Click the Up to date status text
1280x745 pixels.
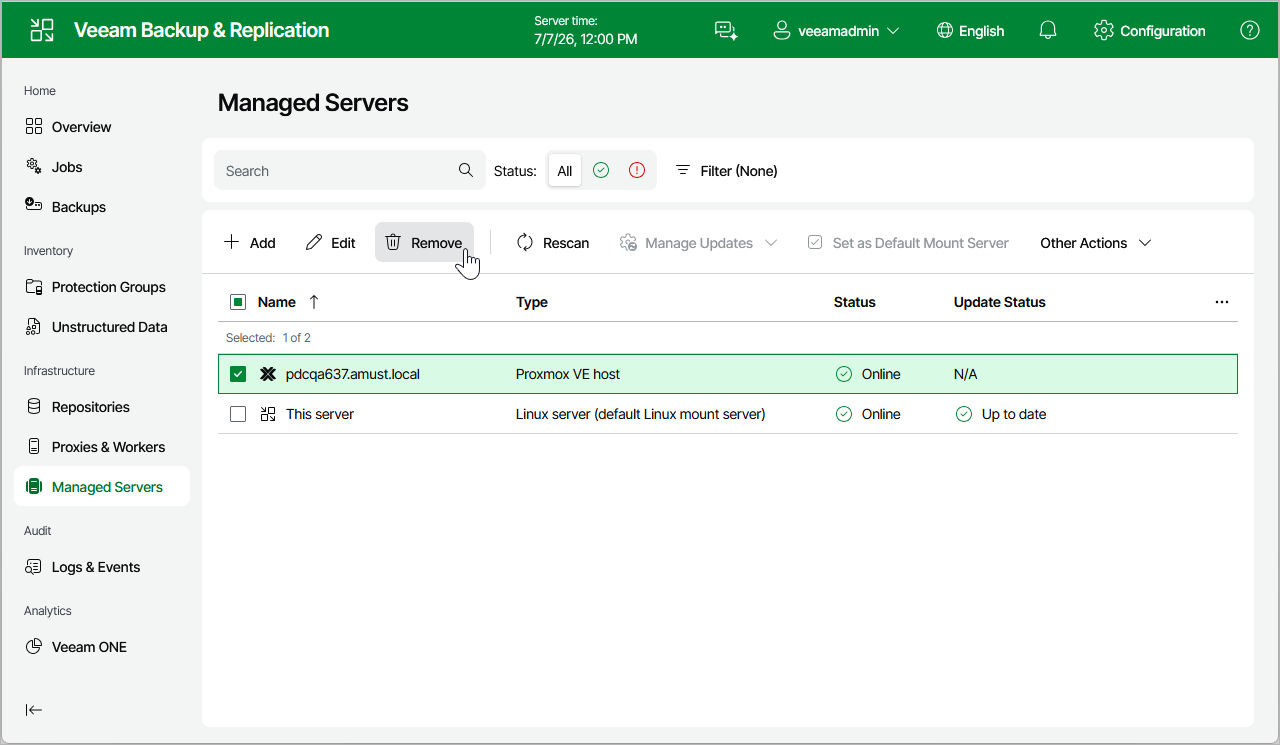pyautogui.click(x=1014, y=414)
